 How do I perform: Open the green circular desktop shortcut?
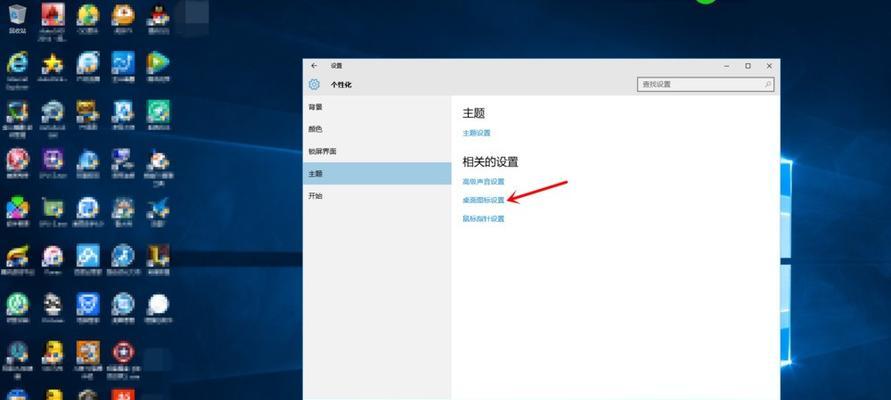pos(18,305)
